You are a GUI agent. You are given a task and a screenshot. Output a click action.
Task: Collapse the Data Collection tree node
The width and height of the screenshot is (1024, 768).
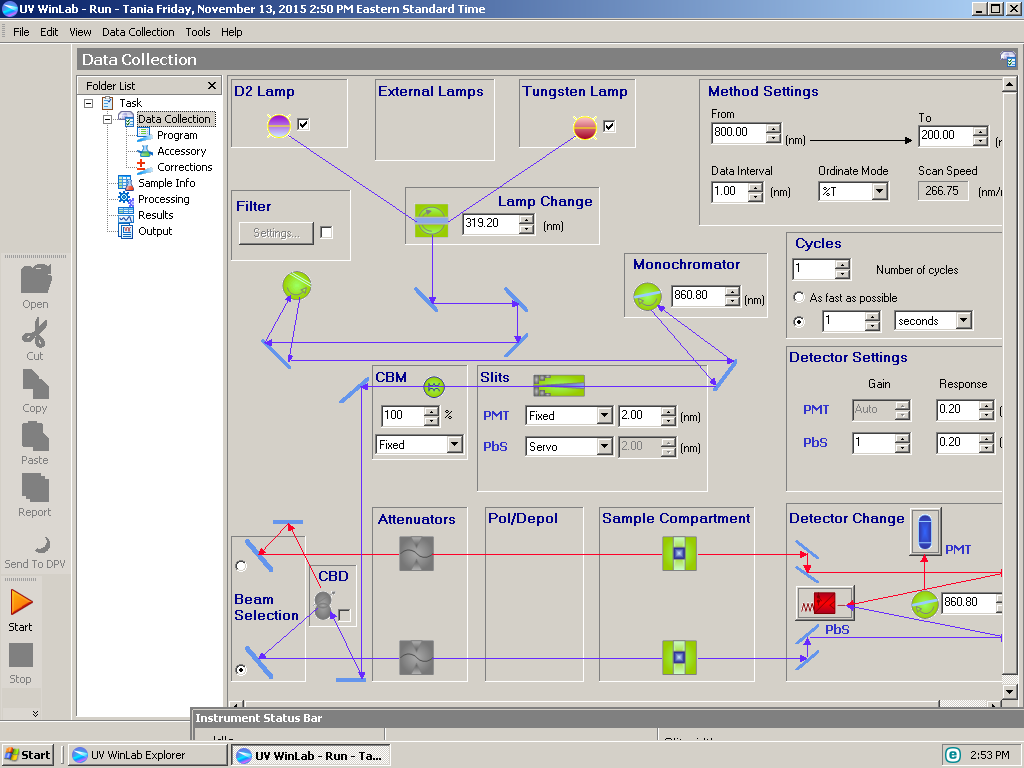108,120
